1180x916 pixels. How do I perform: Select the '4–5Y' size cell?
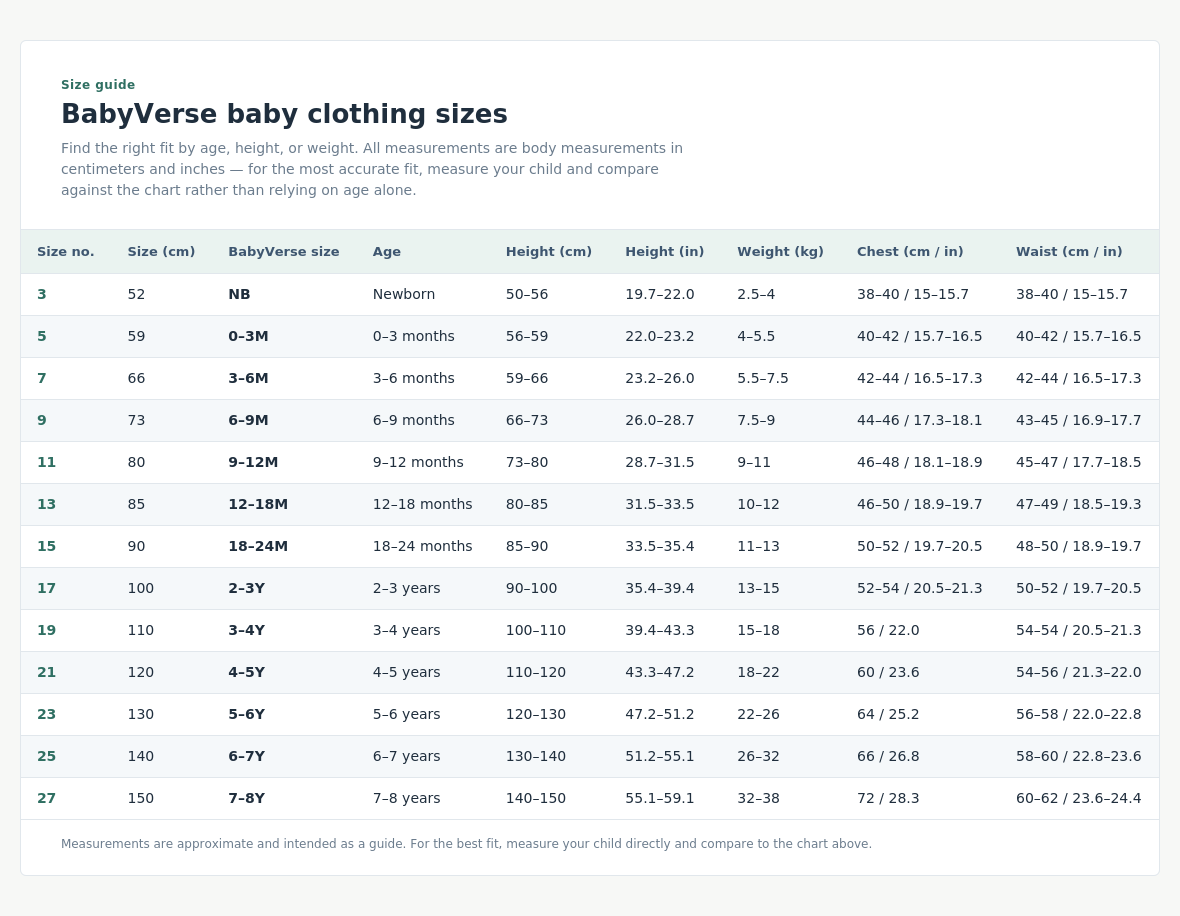[x=246, y=674]
